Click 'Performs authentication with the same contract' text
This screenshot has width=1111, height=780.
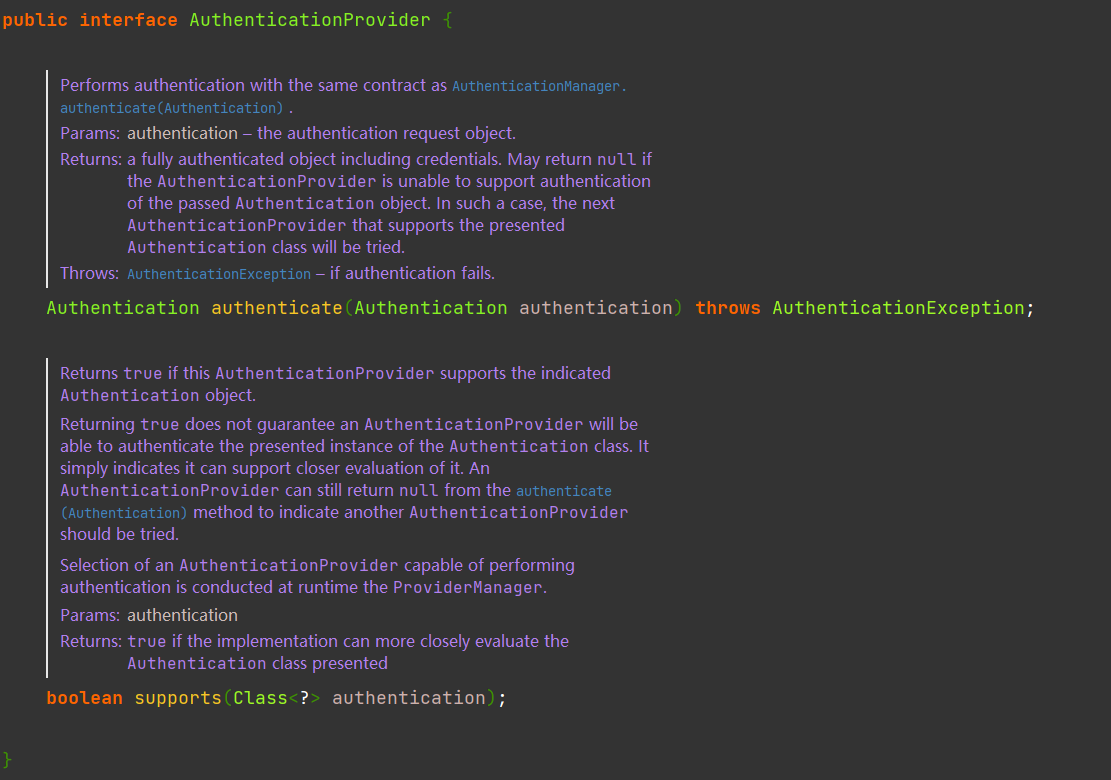tap(243, 86)
